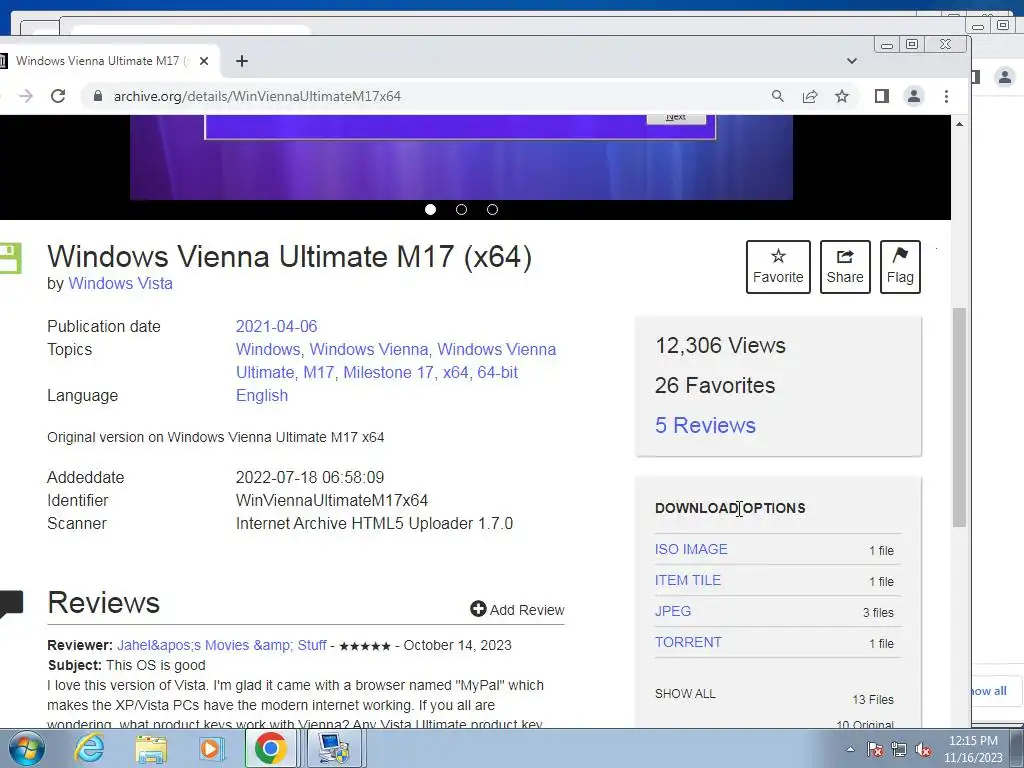Click the software floppy disk icon
The width and height of the screenshot is (1024, 768).
coord(10,259)
